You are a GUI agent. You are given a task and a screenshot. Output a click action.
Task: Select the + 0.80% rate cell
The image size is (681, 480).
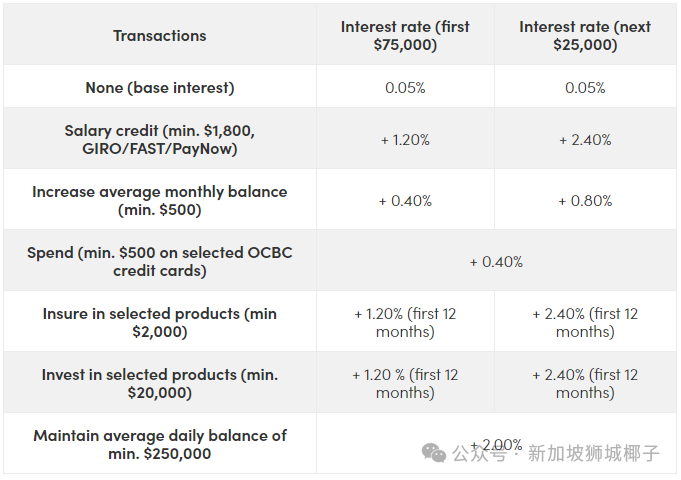(585, 201)
